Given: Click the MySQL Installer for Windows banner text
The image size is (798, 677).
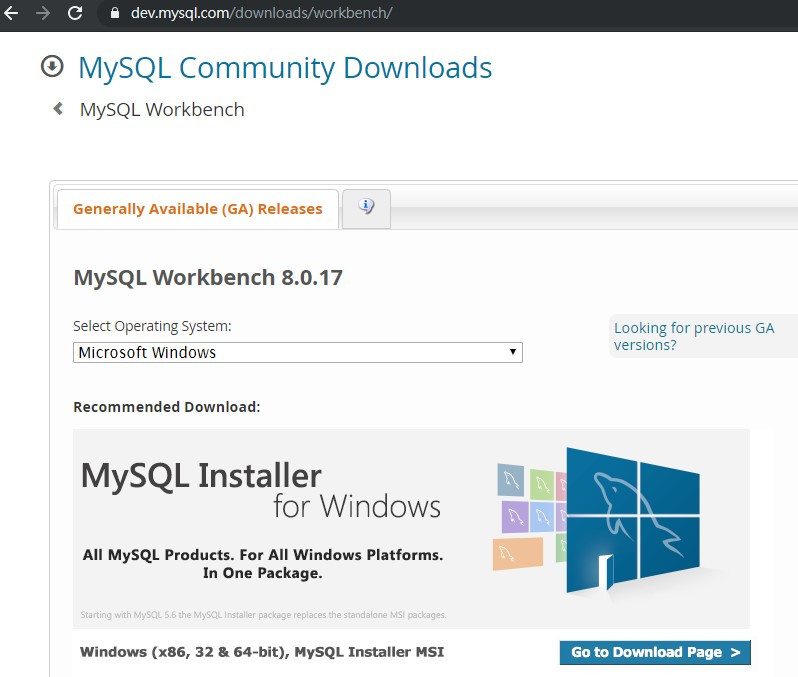Looking at the screenshot, I should pos(261,490).
